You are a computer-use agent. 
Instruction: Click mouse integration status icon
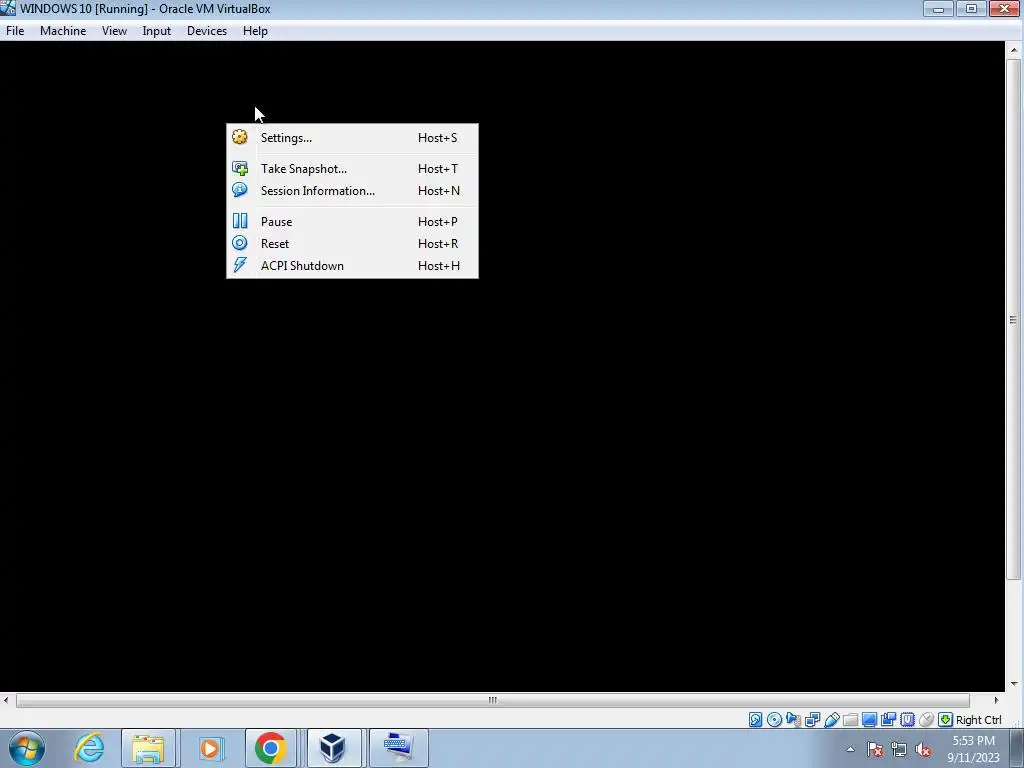(x=926, y=720)
